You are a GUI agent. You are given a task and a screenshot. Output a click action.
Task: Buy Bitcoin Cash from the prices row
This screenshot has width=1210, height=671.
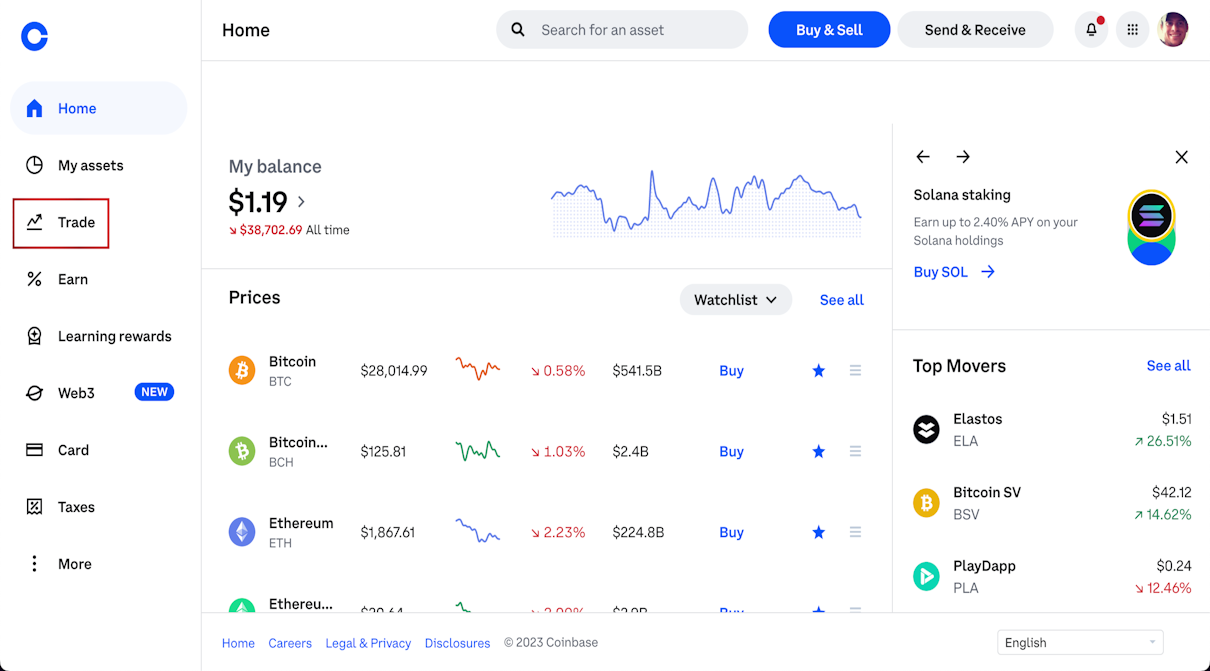pyautogui.click(x=731, y=452)
